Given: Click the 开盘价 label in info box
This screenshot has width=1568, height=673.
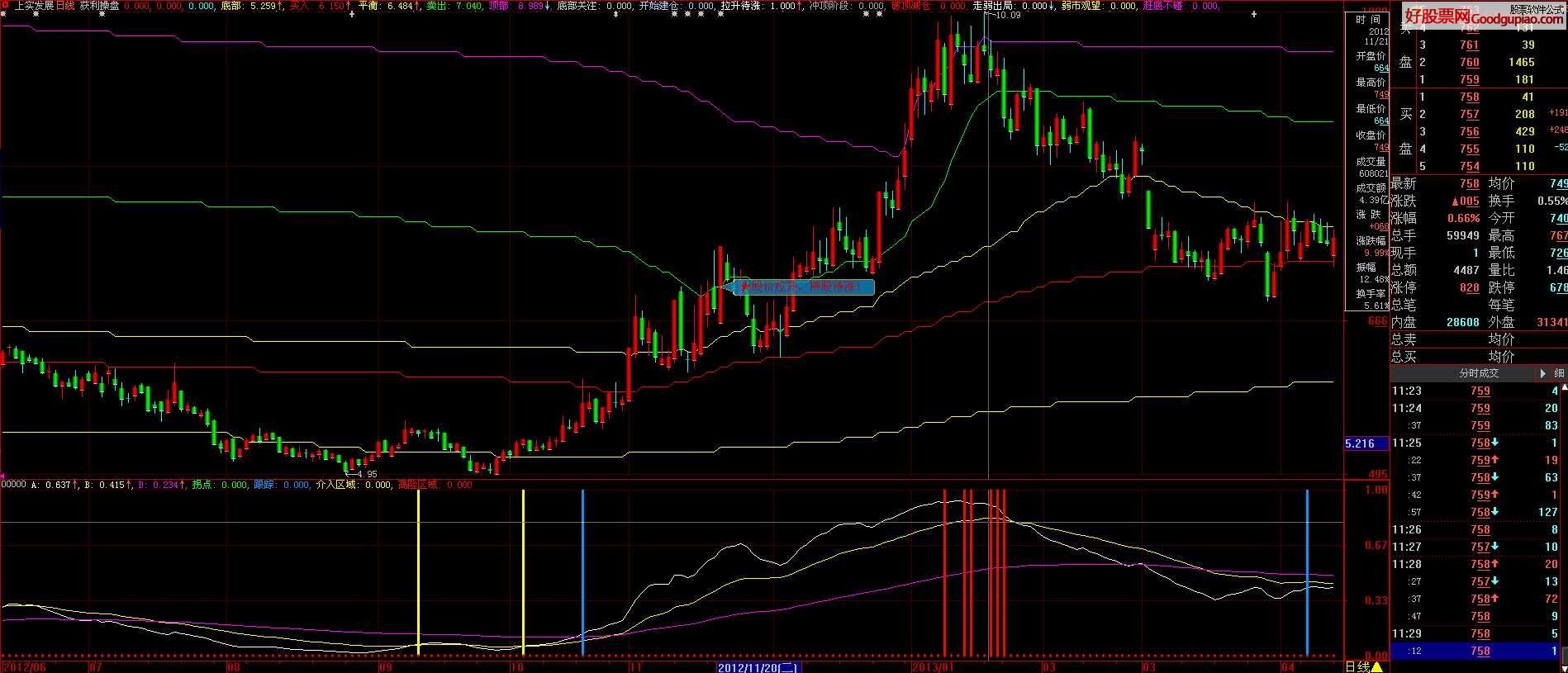Looking at the screenshot, I should pos(1371,55).
